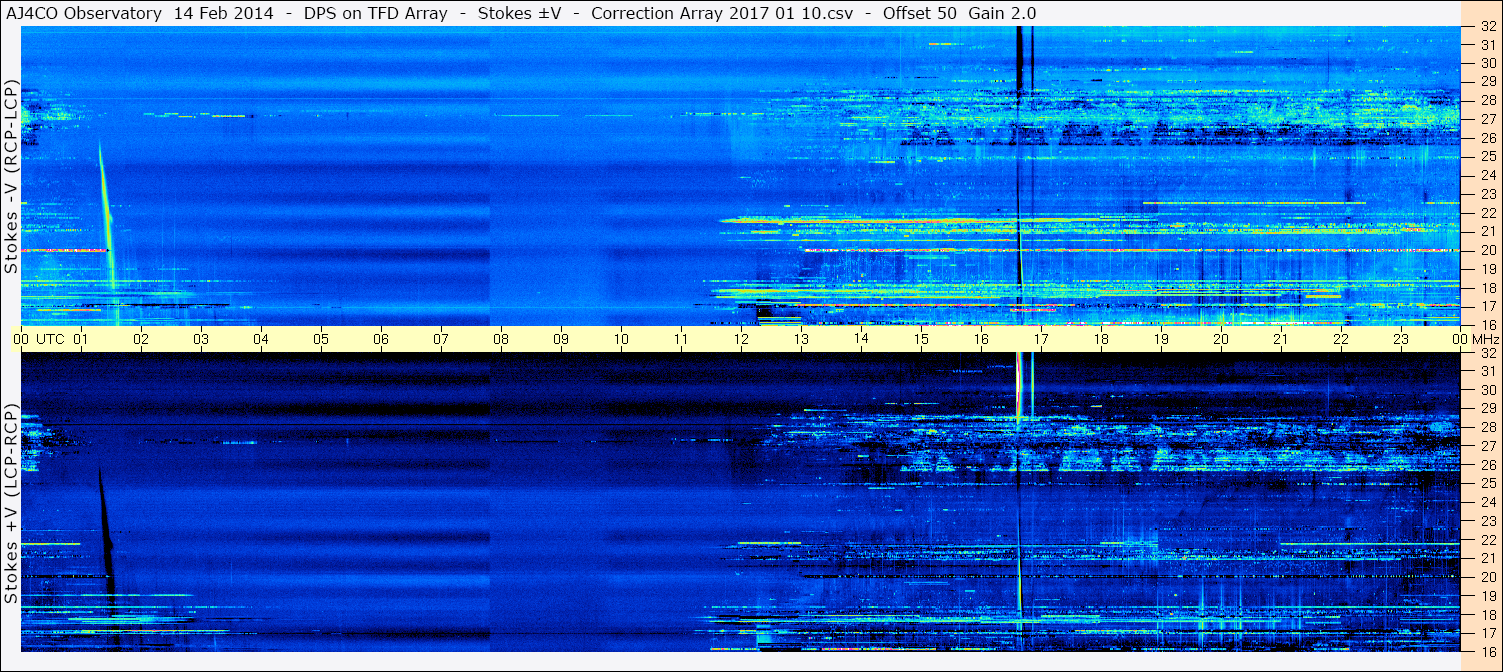Pick the 06 hour tick on time axis
The width and height of the screenshot is (1503, 672).
coord(381,339)
